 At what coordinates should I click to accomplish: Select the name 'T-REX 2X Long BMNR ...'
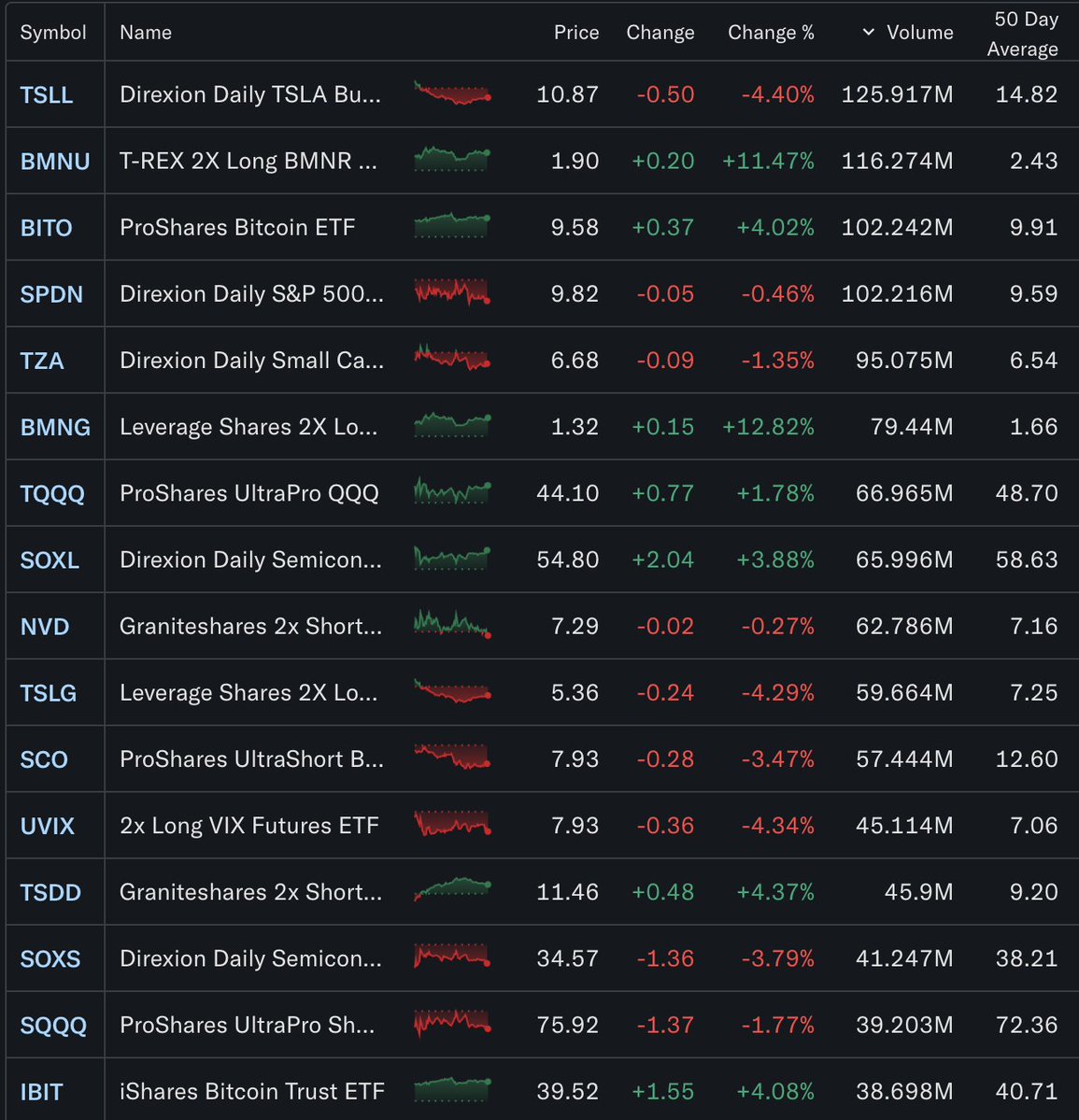248,162
